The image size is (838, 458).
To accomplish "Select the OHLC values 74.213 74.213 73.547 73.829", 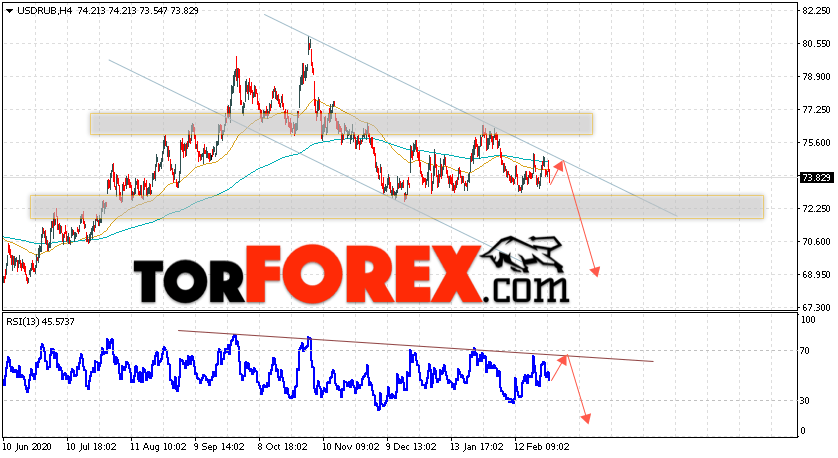I will point(138,11).
